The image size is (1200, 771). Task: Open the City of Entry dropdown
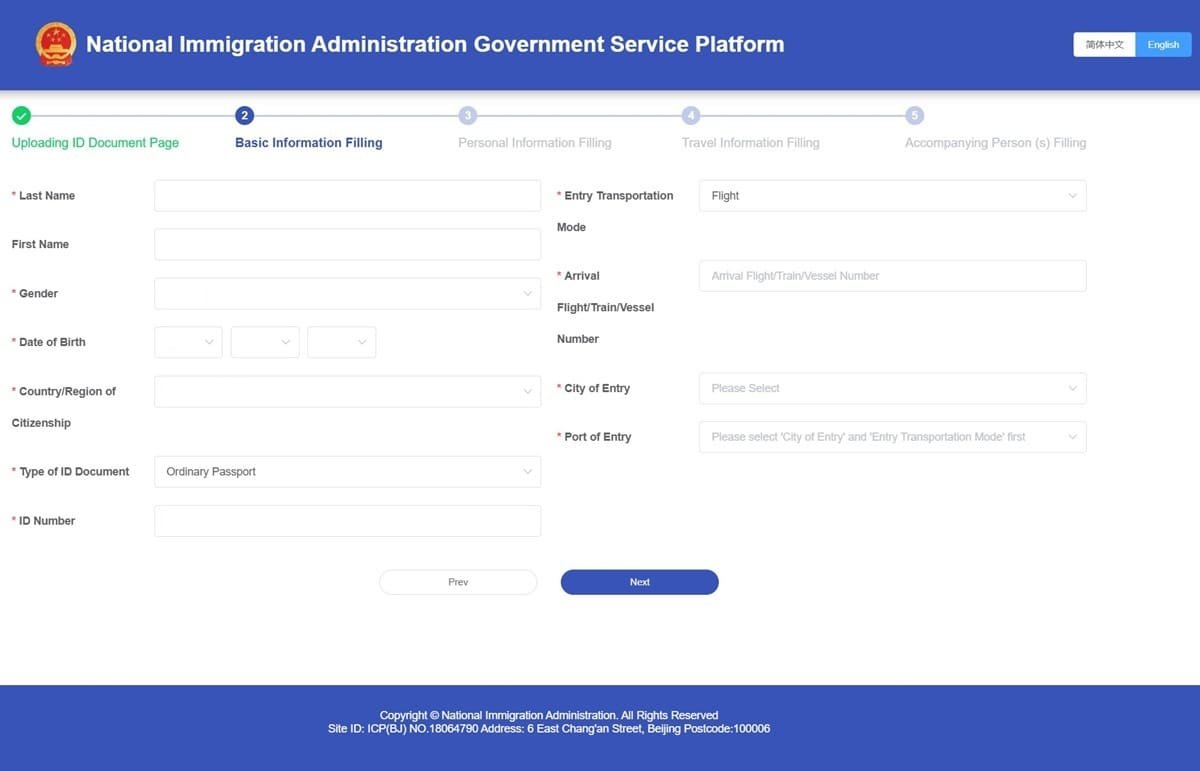pyautogui.click(x=892, y=388)
